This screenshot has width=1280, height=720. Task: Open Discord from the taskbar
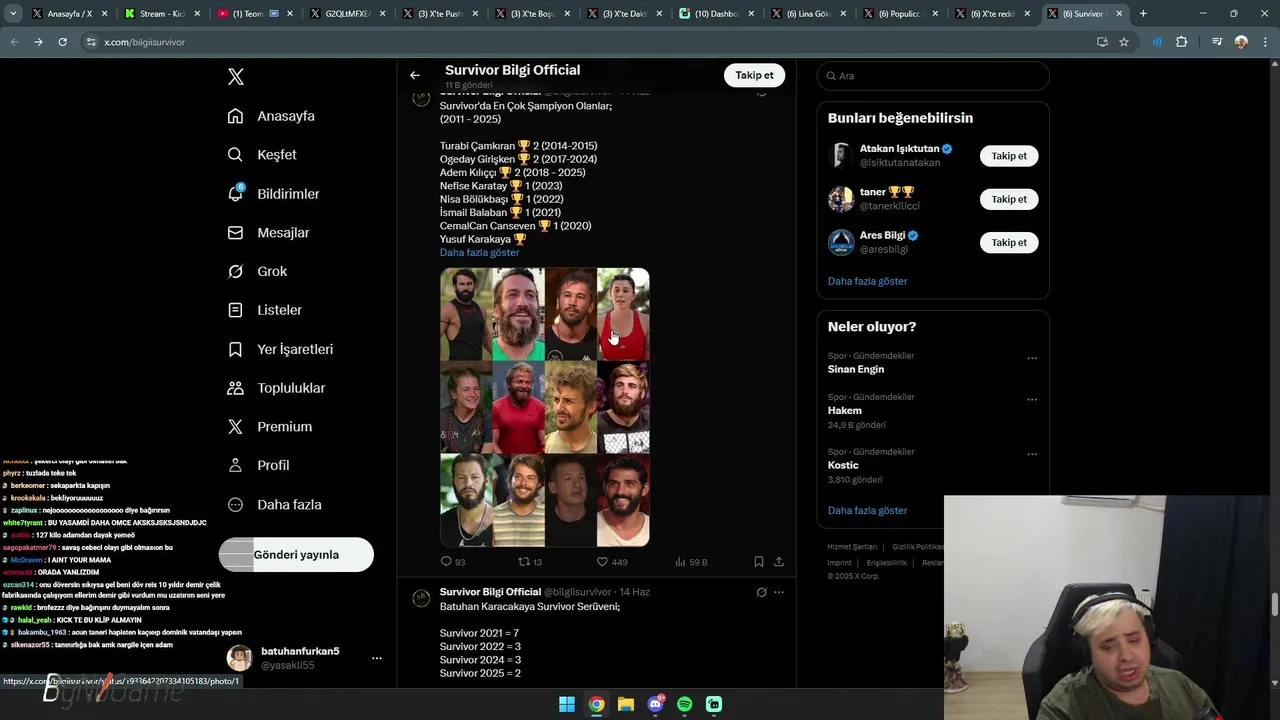[656, 704]
